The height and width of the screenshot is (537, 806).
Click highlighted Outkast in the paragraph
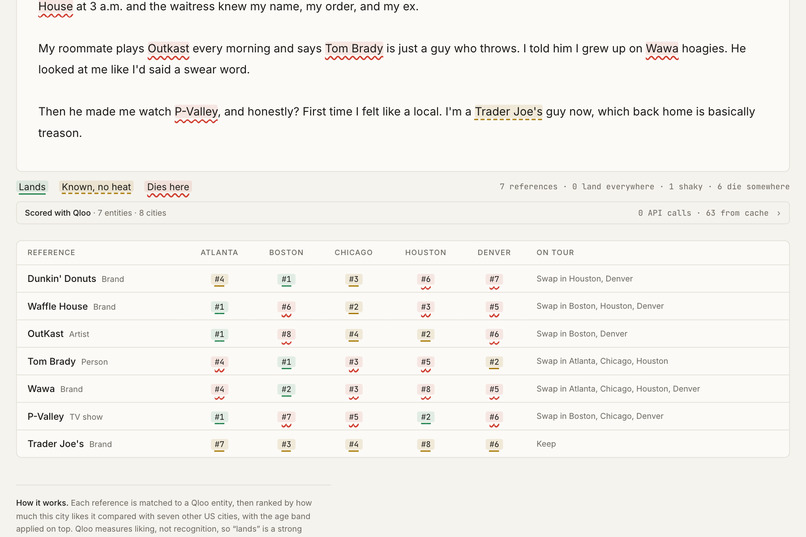coord(168,49)
